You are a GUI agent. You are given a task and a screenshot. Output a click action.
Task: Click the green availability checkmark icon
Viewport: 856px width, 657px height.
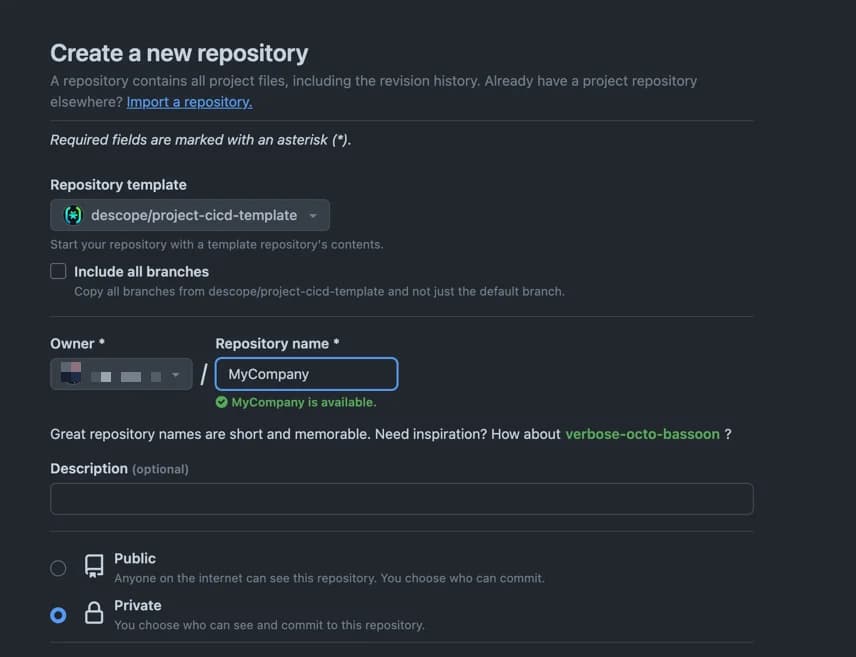222,402
